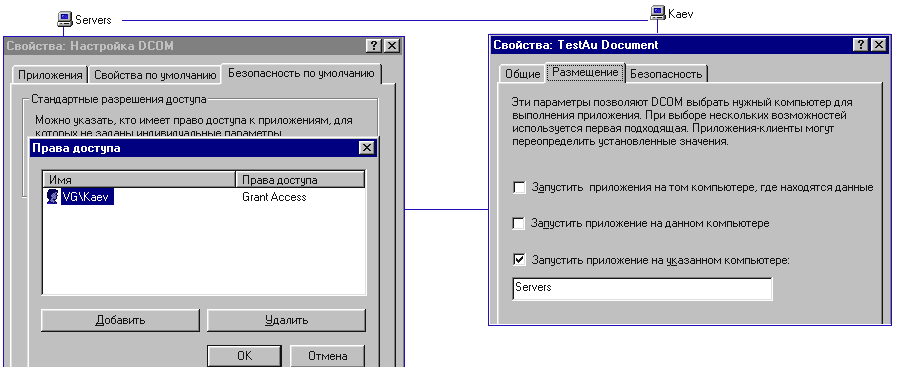The image size is (908, 367).
Task: Click the Удалить button
Action: (286, 320)
